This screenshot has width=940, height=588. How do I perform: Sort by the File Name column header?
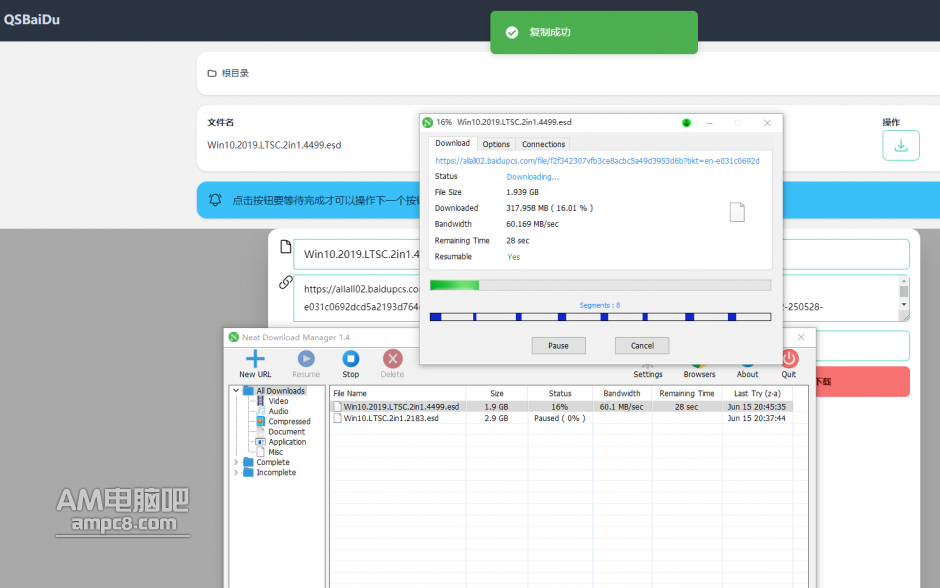coord(398,393)
